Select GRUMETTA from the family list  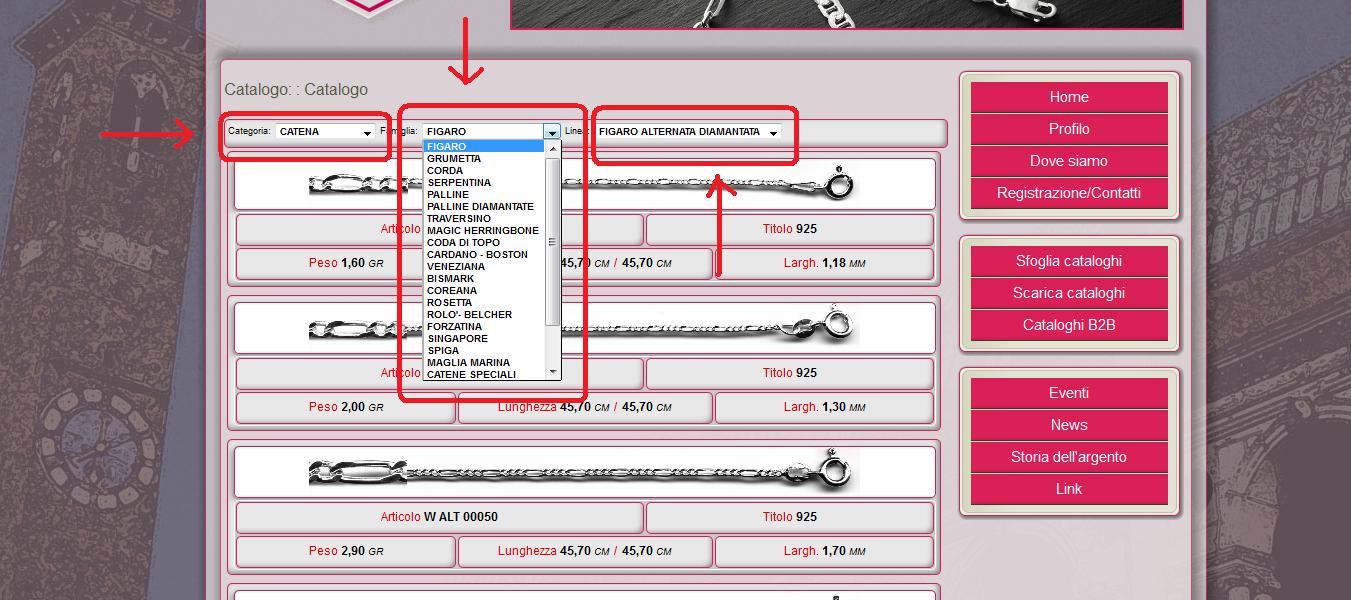454,159
